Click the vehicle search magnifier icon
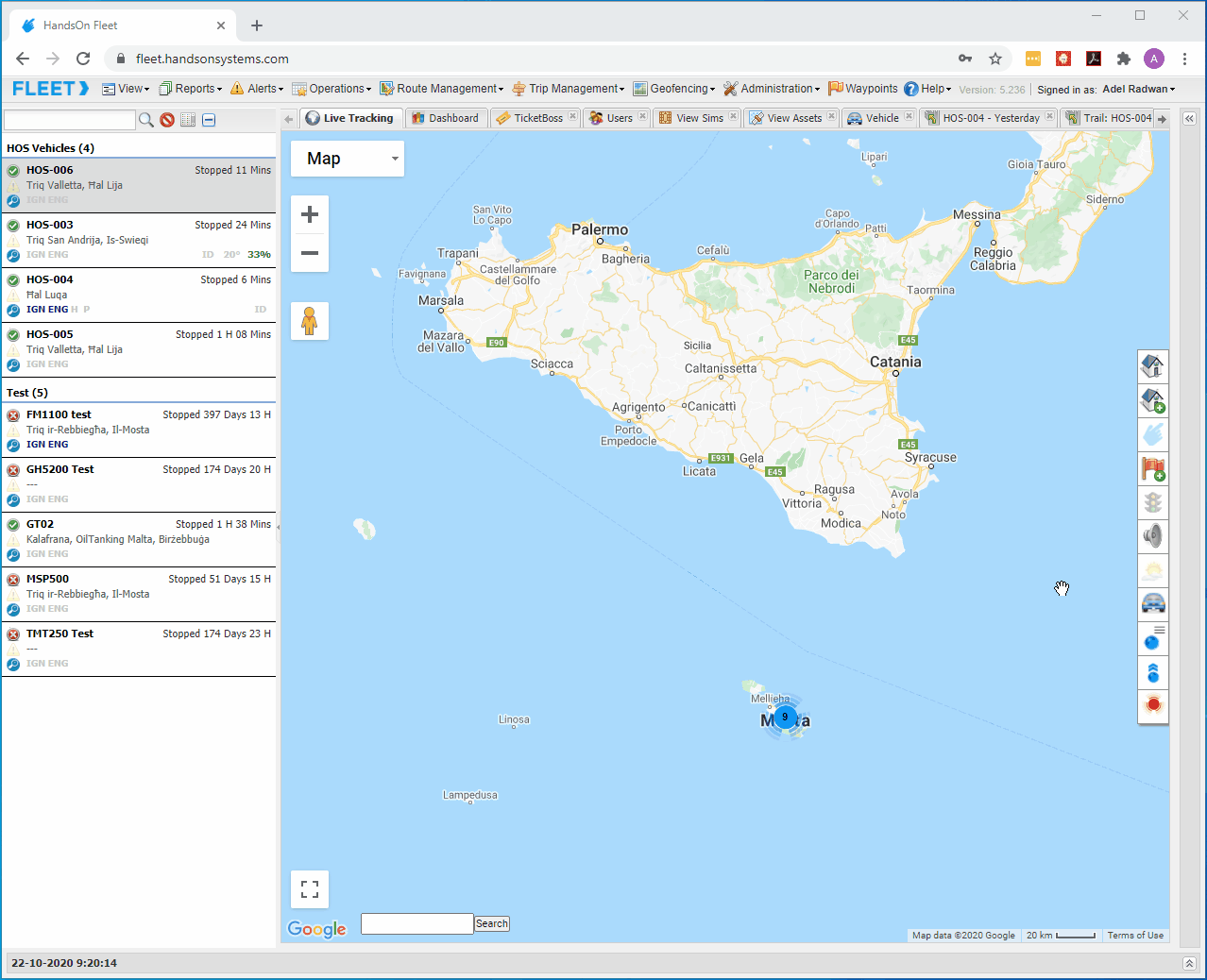Image resolution: width=1207 pixels, height=980 pixels. pyautogui.click(x=146, y=120)
